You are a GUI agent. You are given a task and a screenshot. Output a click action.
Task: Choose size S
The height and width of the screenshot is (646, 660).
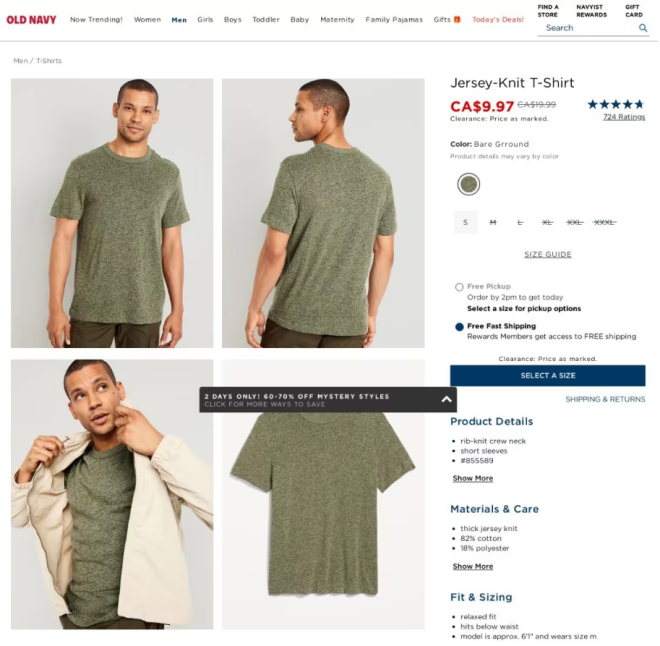tap(466, 222)
